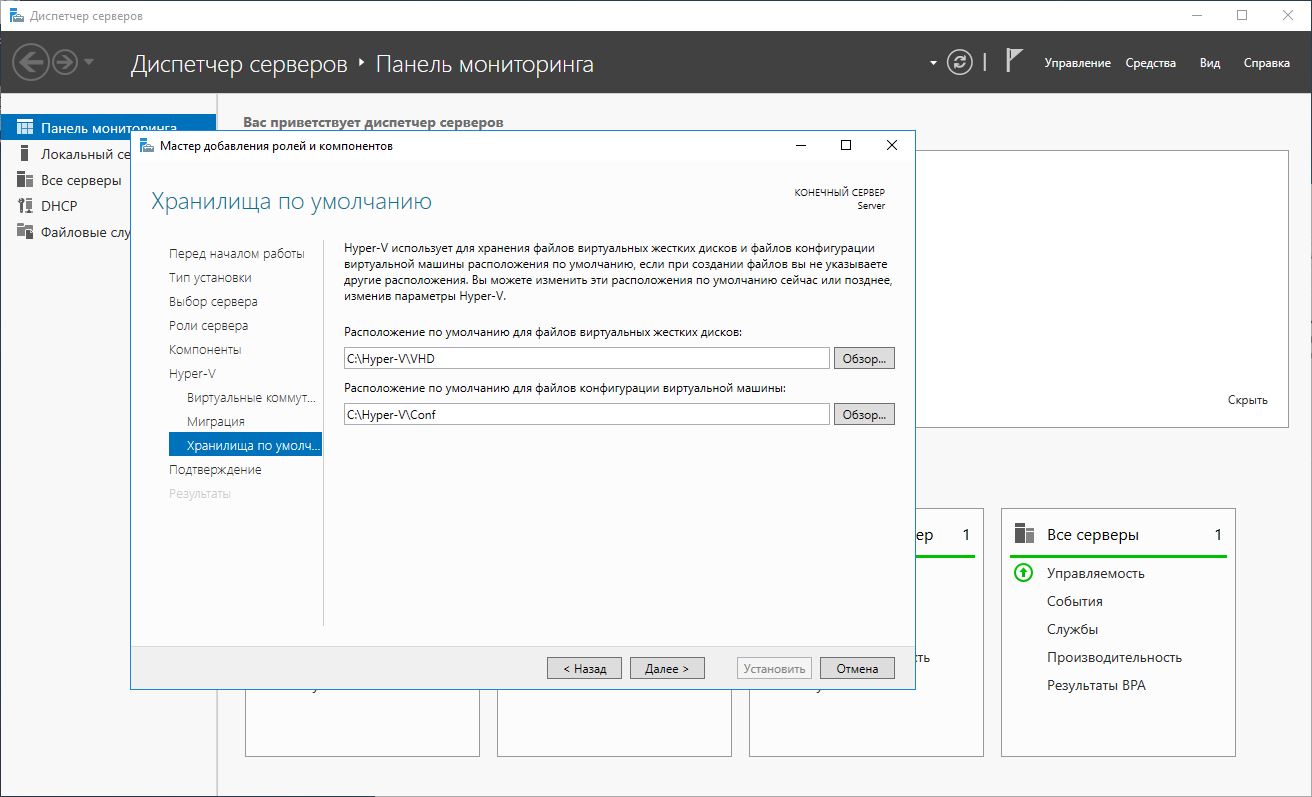
Task: Click the refresh icon in header
Action: (959, 62)
